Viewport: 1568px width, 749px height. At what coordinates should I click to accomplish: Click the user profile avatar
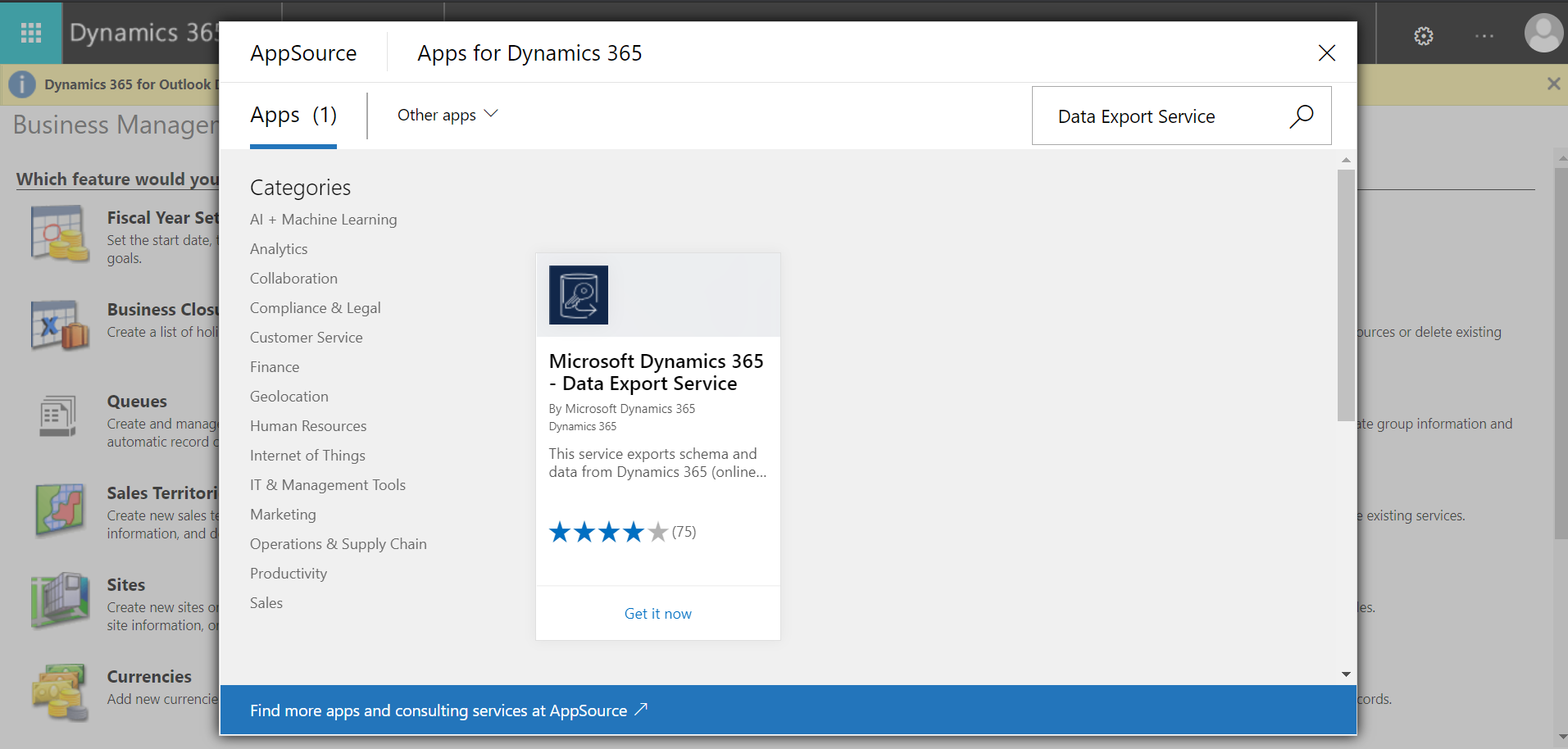click(x=1543, y=33)
